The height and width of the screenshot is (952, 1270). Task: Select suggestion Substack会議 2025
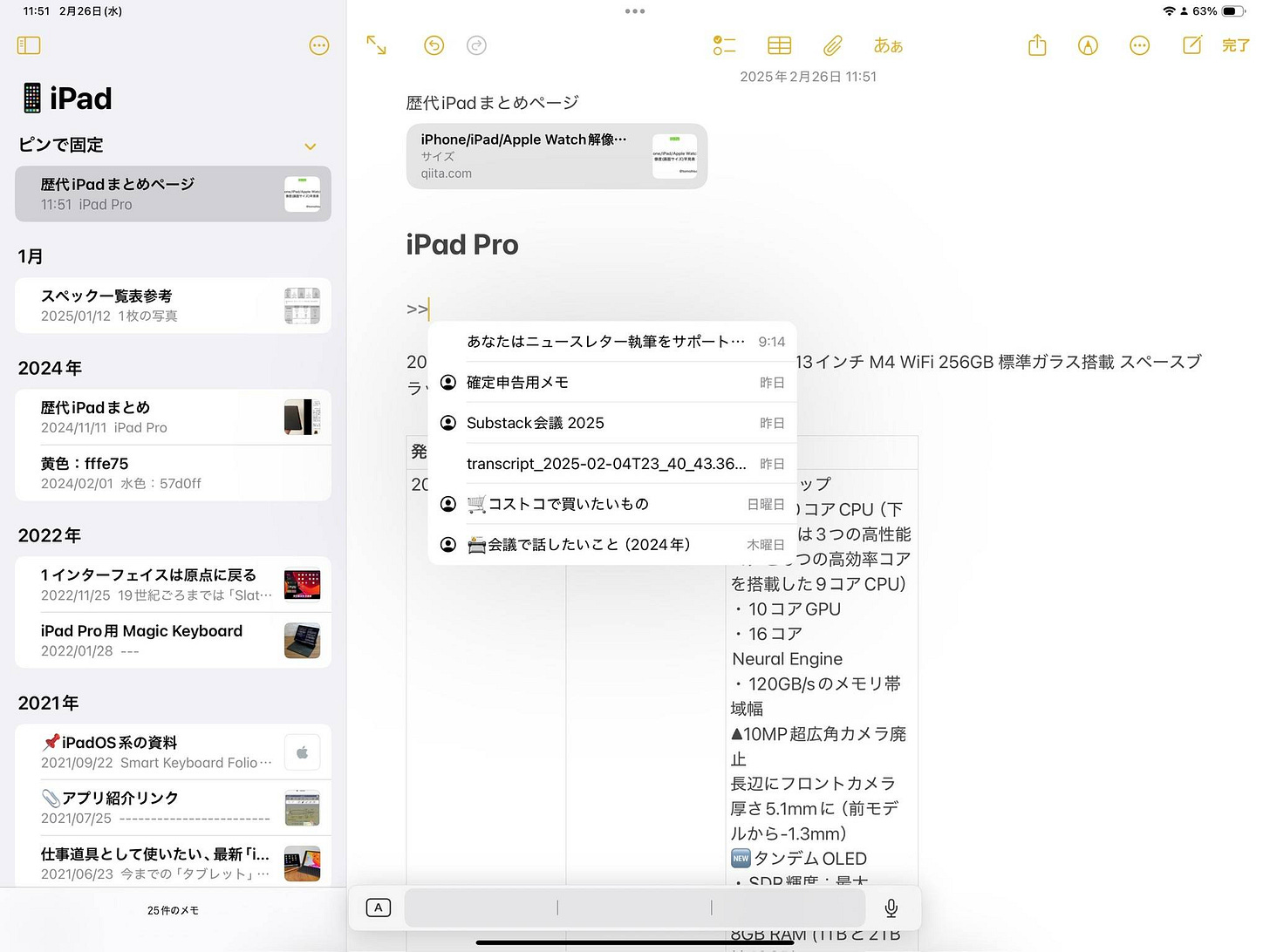(x=612, y=423)
